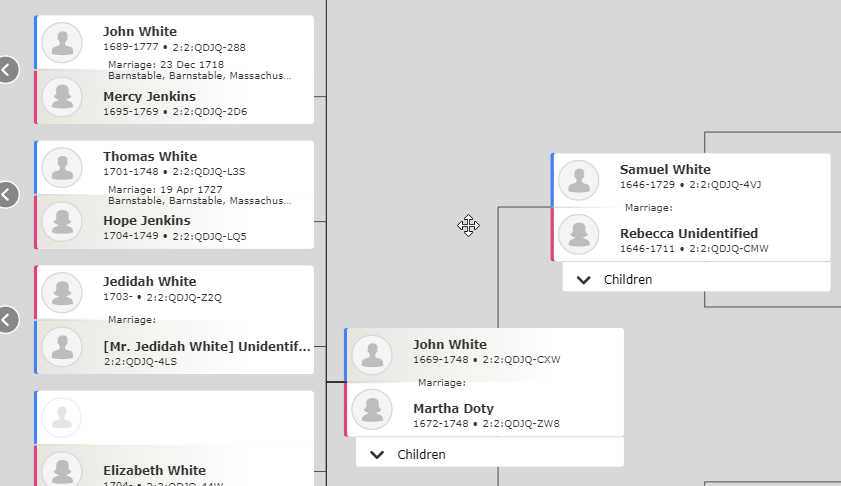The width and height of the screenshot is (841, 486).
Task: Select Jedidah White's name
Action: pos(149,282)
